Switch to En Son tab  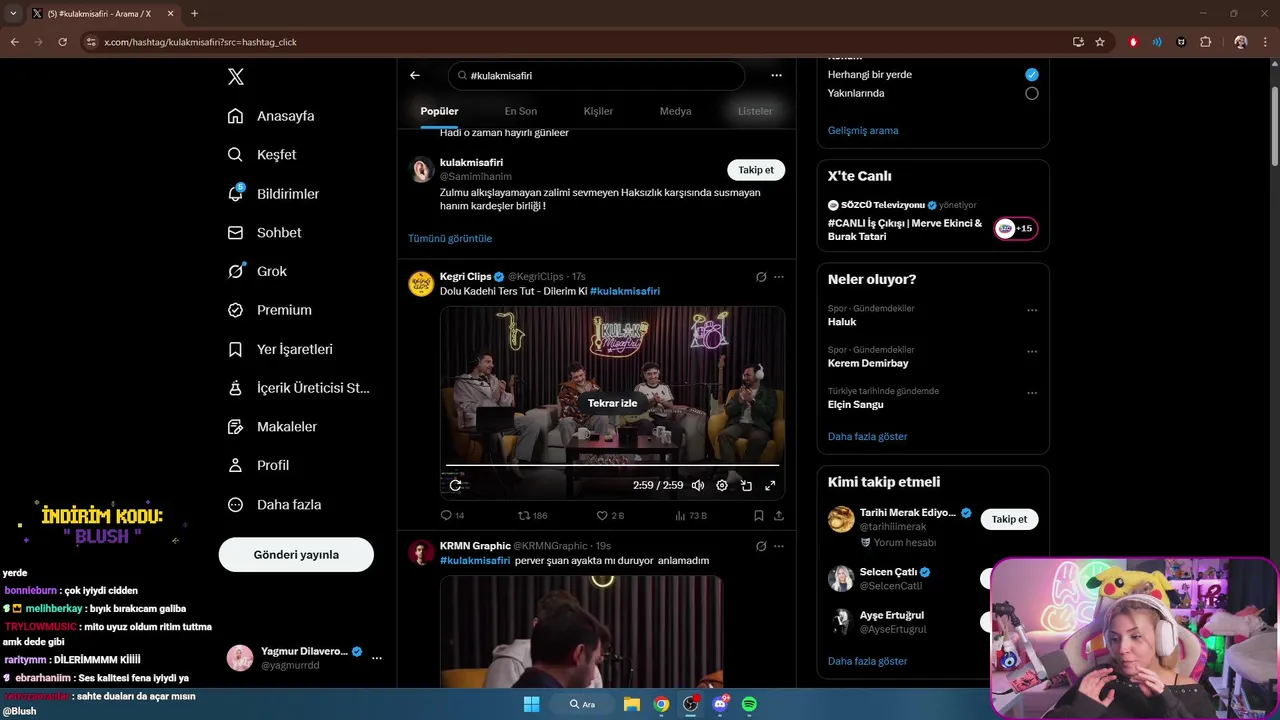(520, 111)
